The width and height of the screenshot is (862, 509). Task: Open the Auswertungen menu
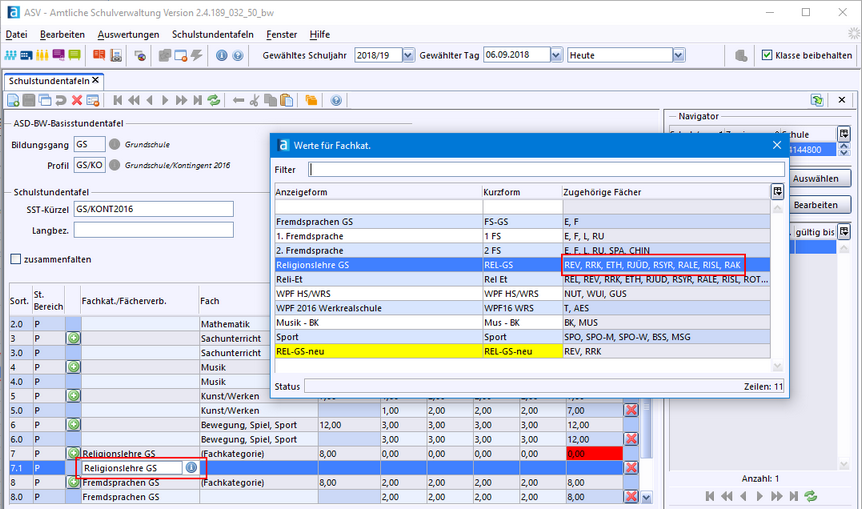128,34
